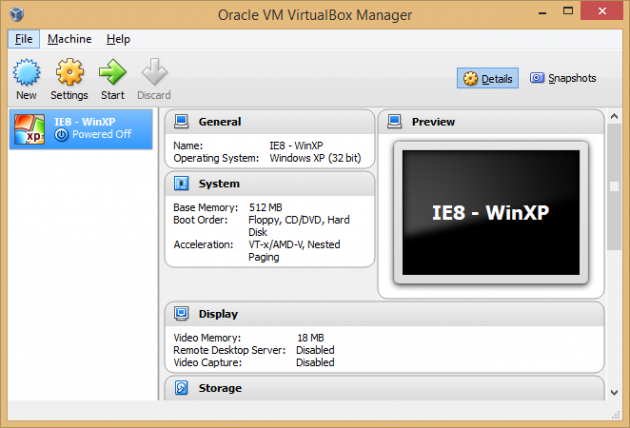This screenshot has width=630, height=428.
Task: Toggle the Details view button
Action: [488, 78]
